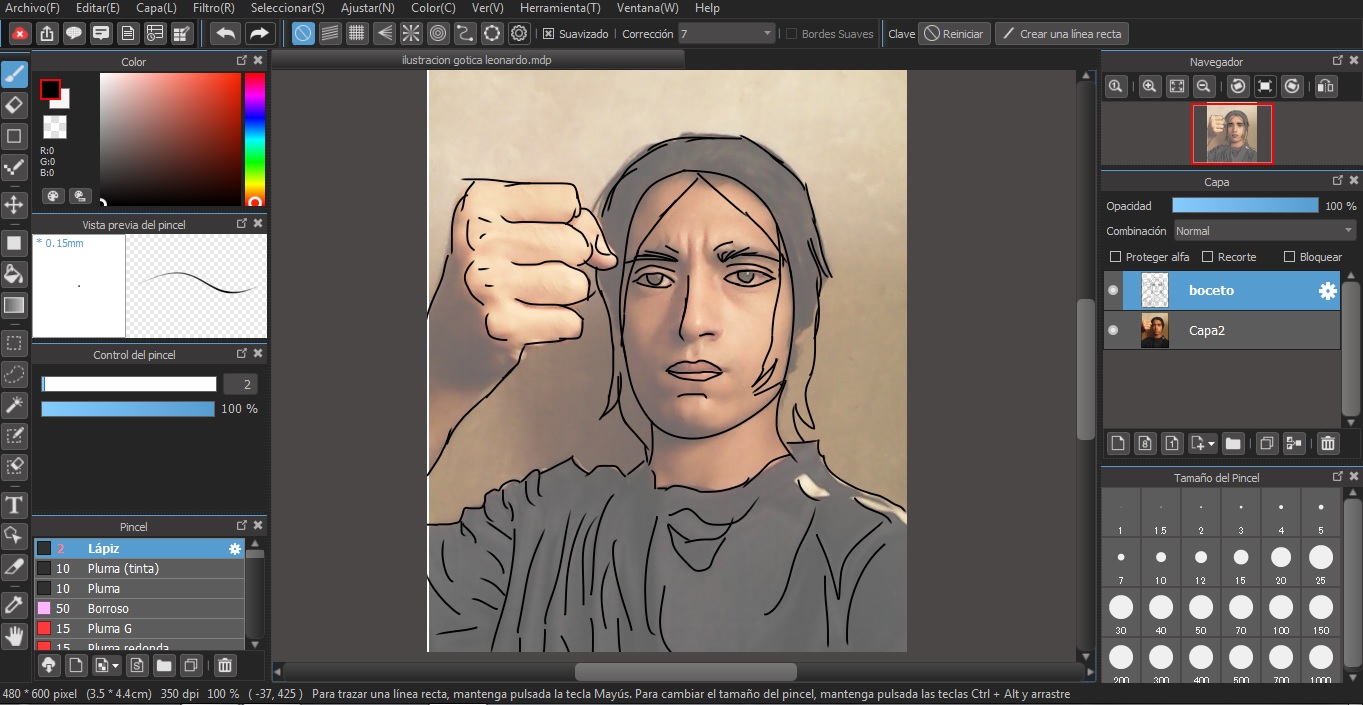Turn off snap with the circle-slash icon
The width and height of the screenshot is (1363, 705).
tap(303, 33)
